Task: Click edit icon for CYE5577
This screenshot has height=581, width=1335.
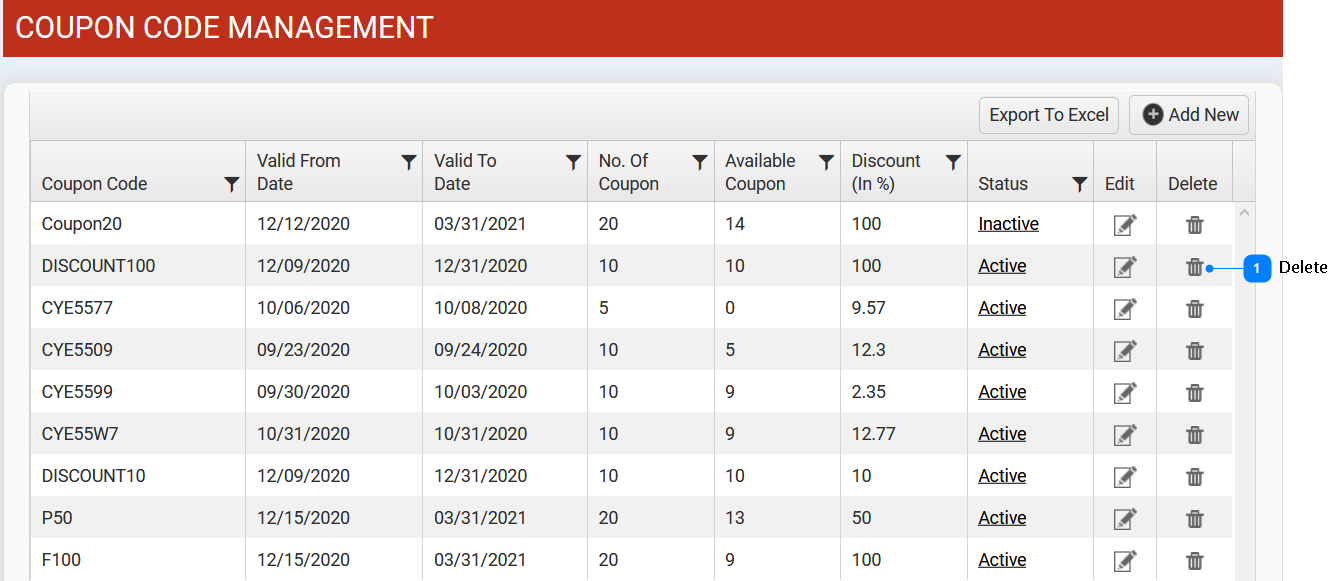Action: 1125,309
